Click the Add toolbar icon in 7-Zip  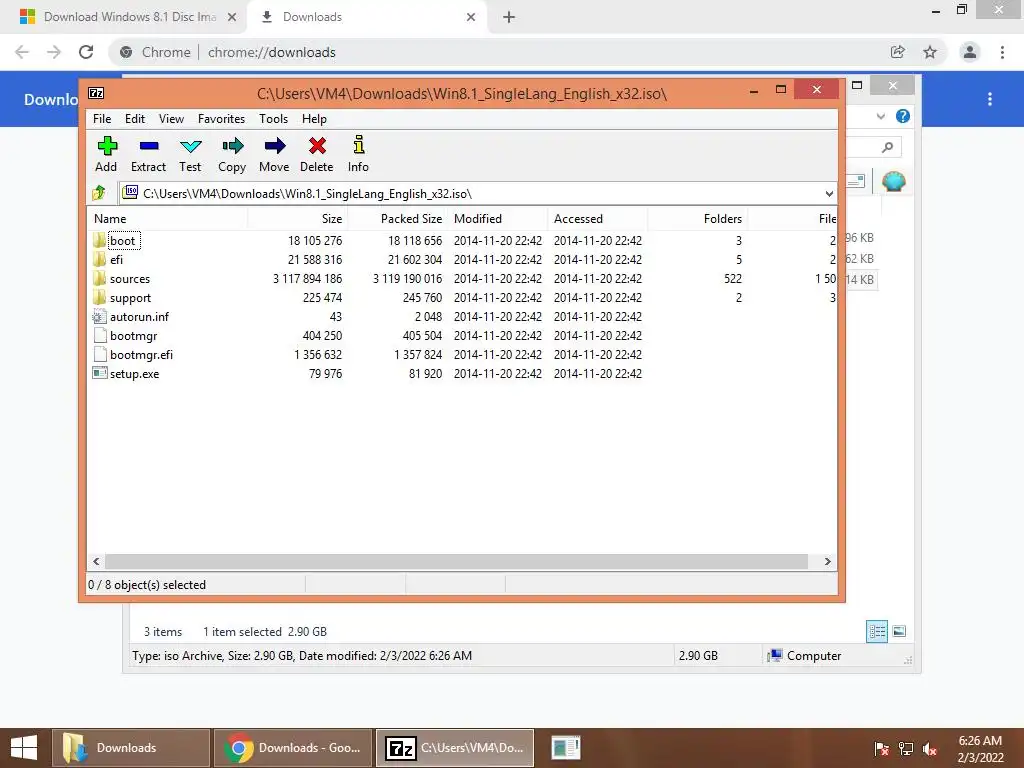(106, 146)
